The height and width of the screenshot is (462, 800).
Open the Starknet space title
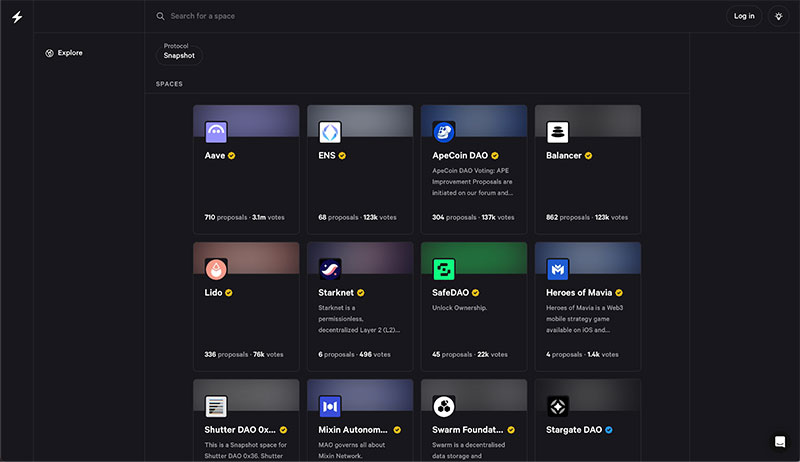(x=336, y=293)
